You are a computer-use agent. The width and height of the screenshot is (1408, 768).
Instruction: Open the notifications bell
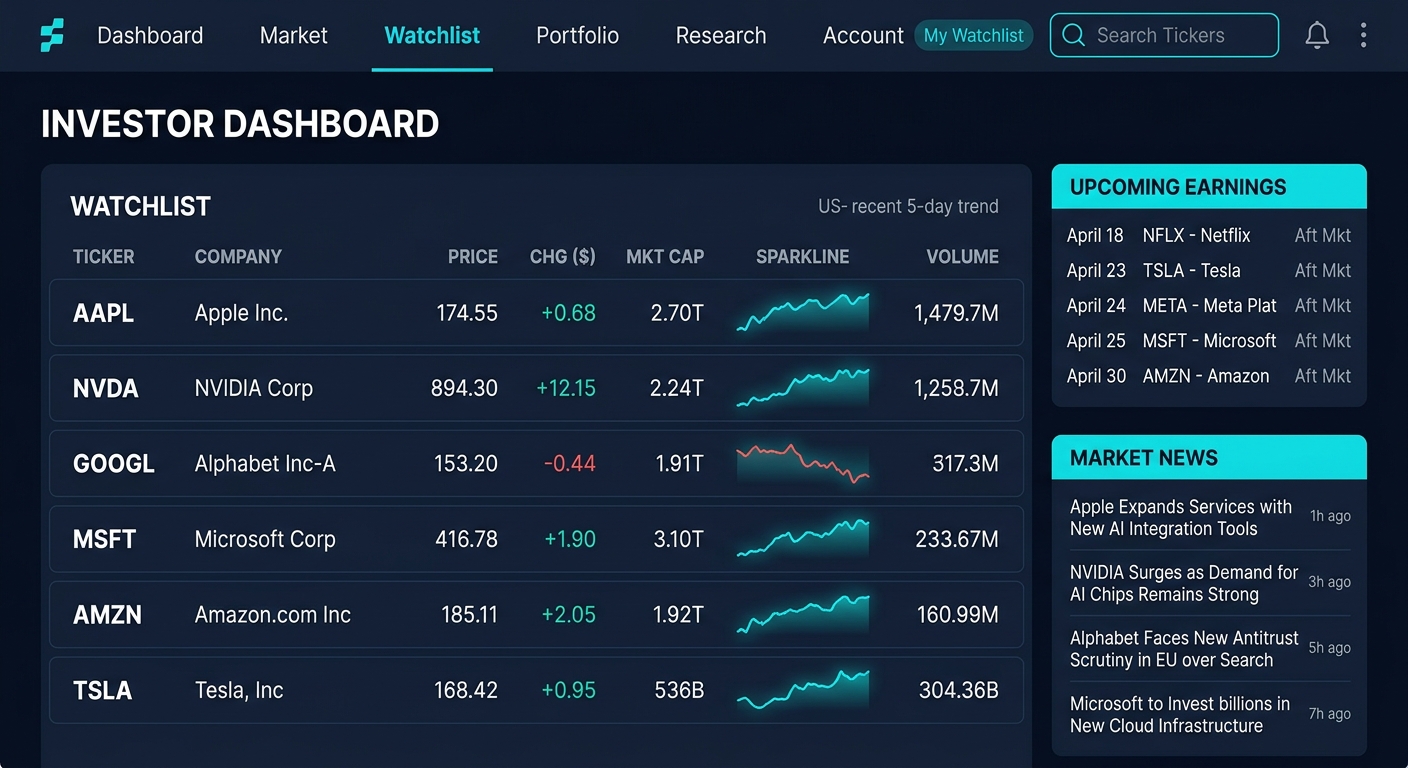[1317, 36]
